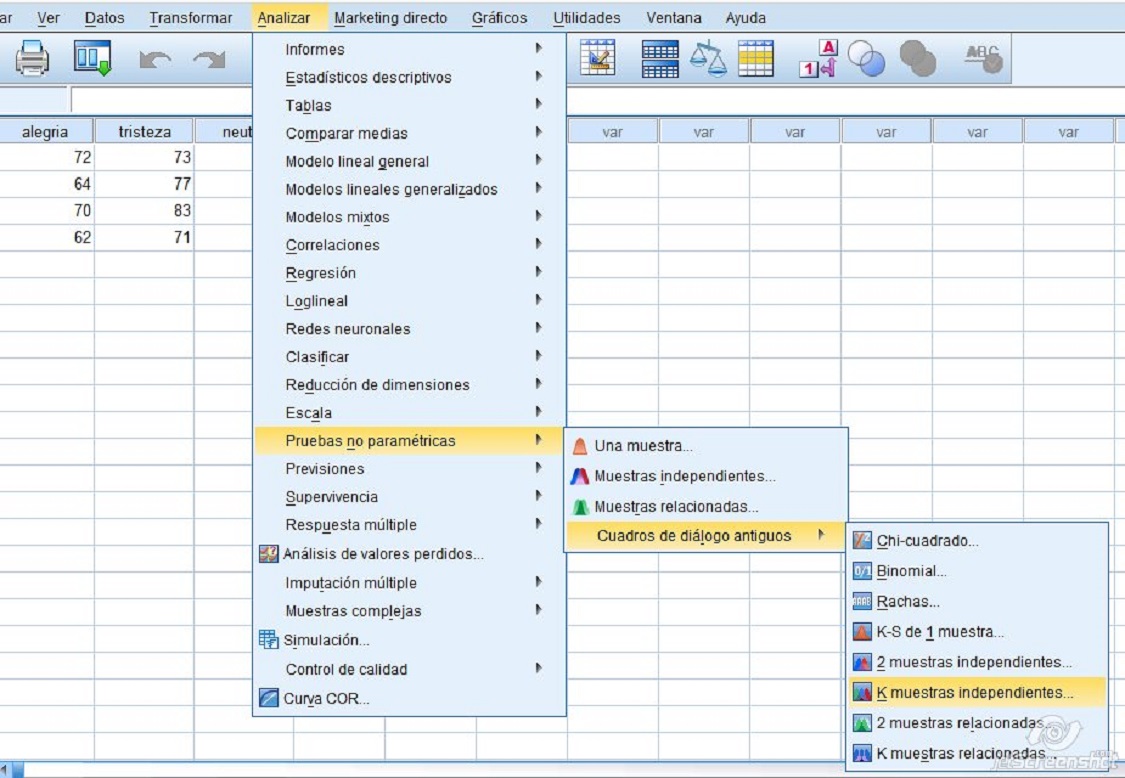The height and width of the screenshot is (778, 1125).
Task: Expand Comparar medias submenu
Action: (409, 133)
